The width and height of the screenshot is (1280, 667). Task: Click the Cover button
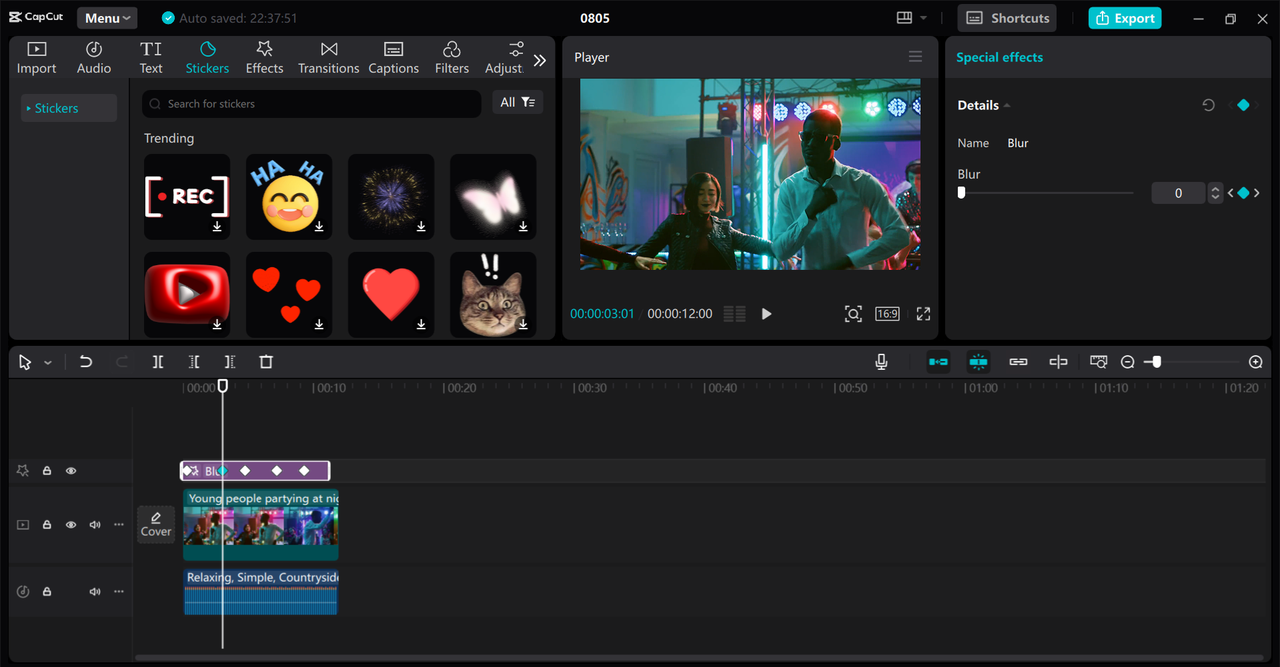coord(156,524)
